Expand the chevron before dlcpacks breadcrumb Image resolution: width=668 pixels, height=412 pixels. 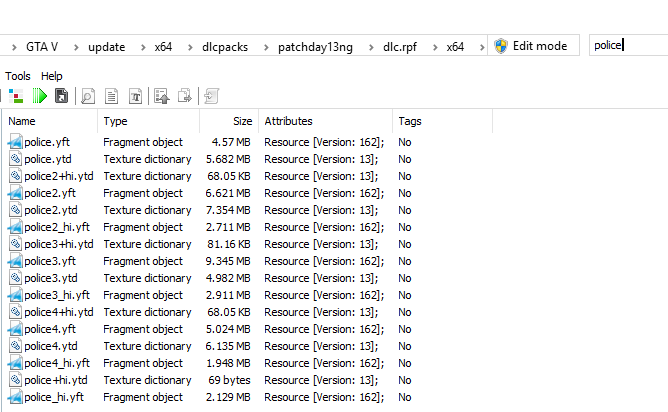click(190, 47)
